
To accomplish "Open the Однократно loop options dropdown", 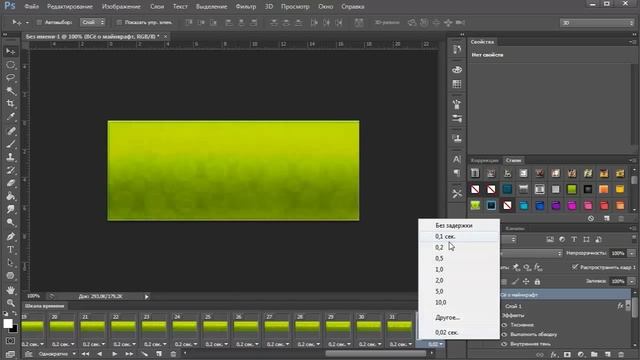I will click(x=57, y=354).
